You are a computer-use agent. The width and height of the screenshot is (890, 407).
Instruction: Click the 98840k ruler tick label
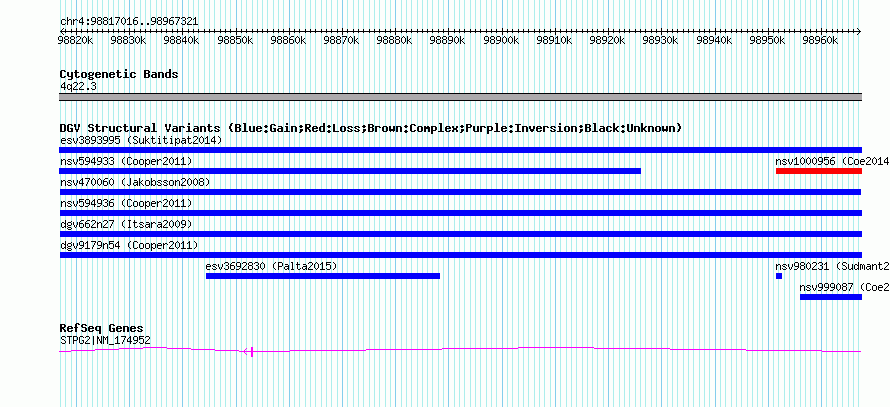[182, 40]
